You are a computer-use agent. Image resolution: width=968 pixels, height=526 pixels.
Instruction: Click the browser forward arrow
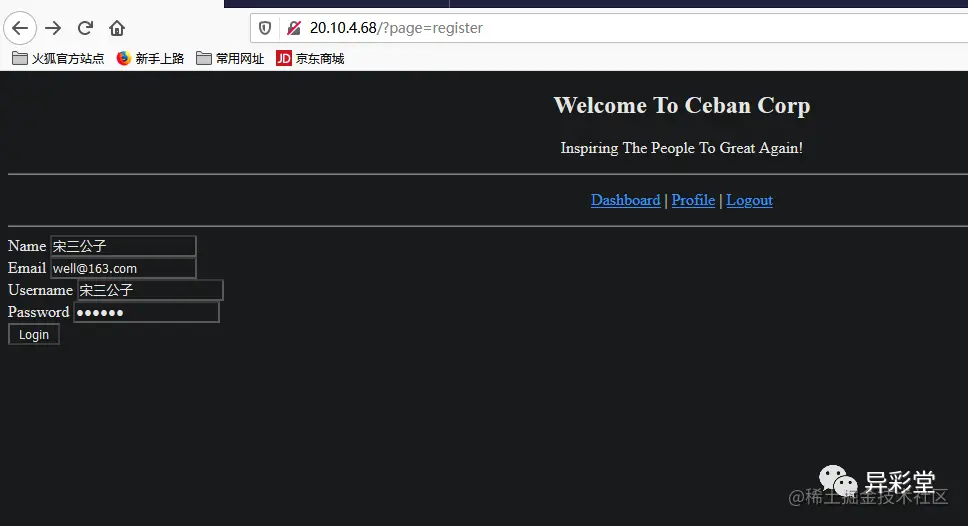[54, 28]
